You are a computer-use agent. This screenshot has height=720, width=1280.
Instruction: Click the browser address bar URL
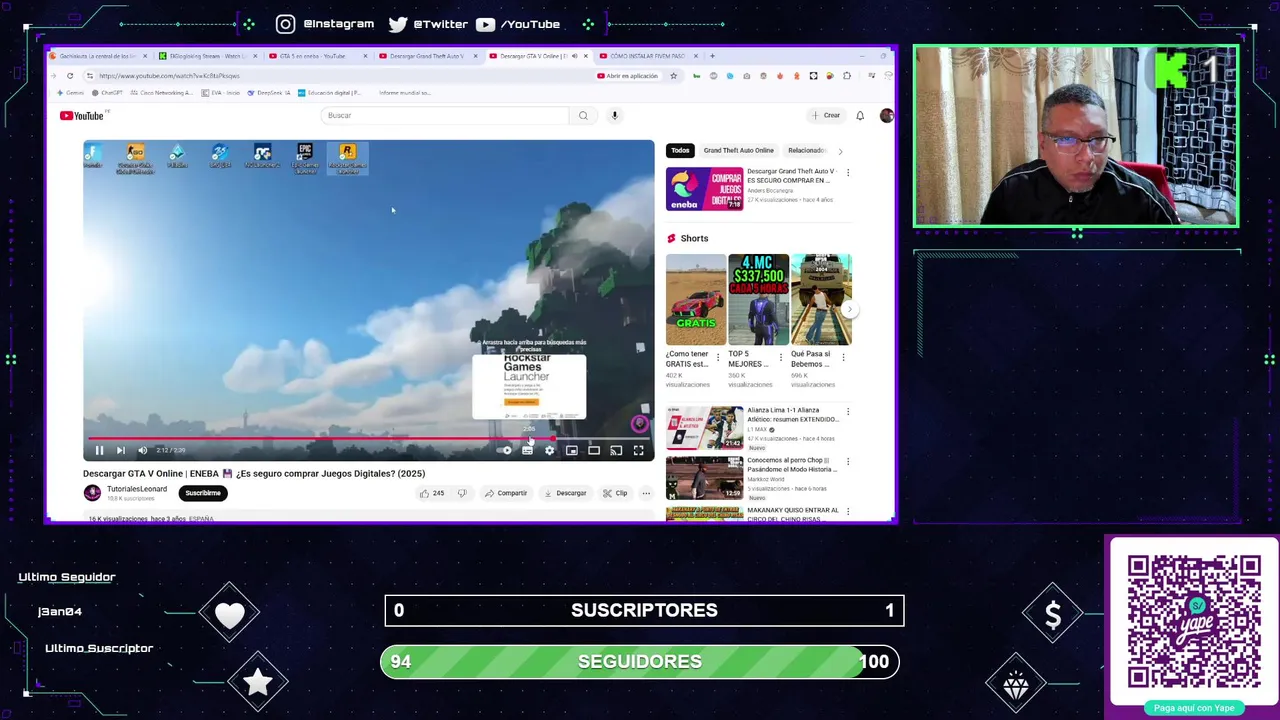click(169, 76)
